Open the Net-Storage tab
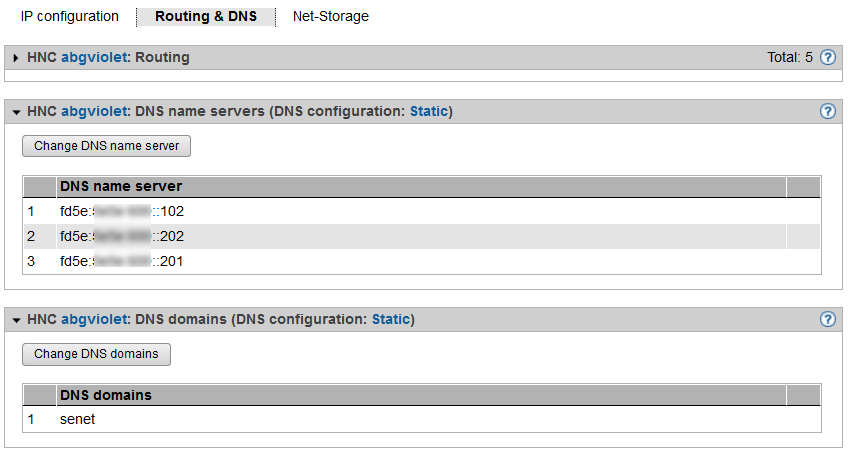 point(330,17)
